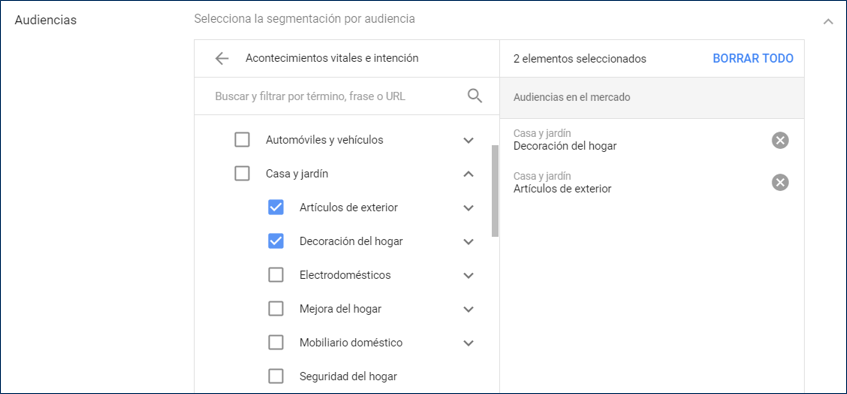The height and width of the screenshot is (394, 847).
Task: Check the Seguridad del hogar checkbox
Action: 275,376
